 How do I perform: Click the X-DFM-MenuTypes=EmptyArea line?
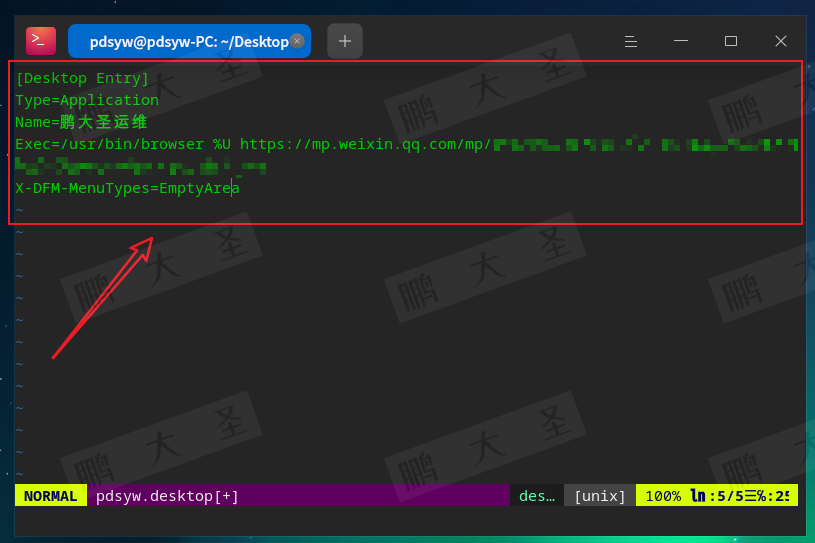127,188
